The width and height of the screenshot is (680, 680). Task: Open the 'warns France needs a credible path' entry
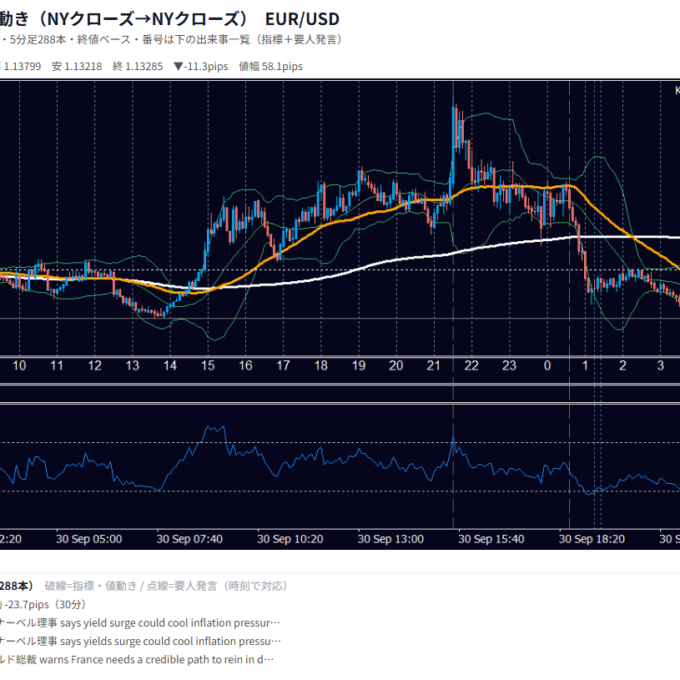pos(137,660)
